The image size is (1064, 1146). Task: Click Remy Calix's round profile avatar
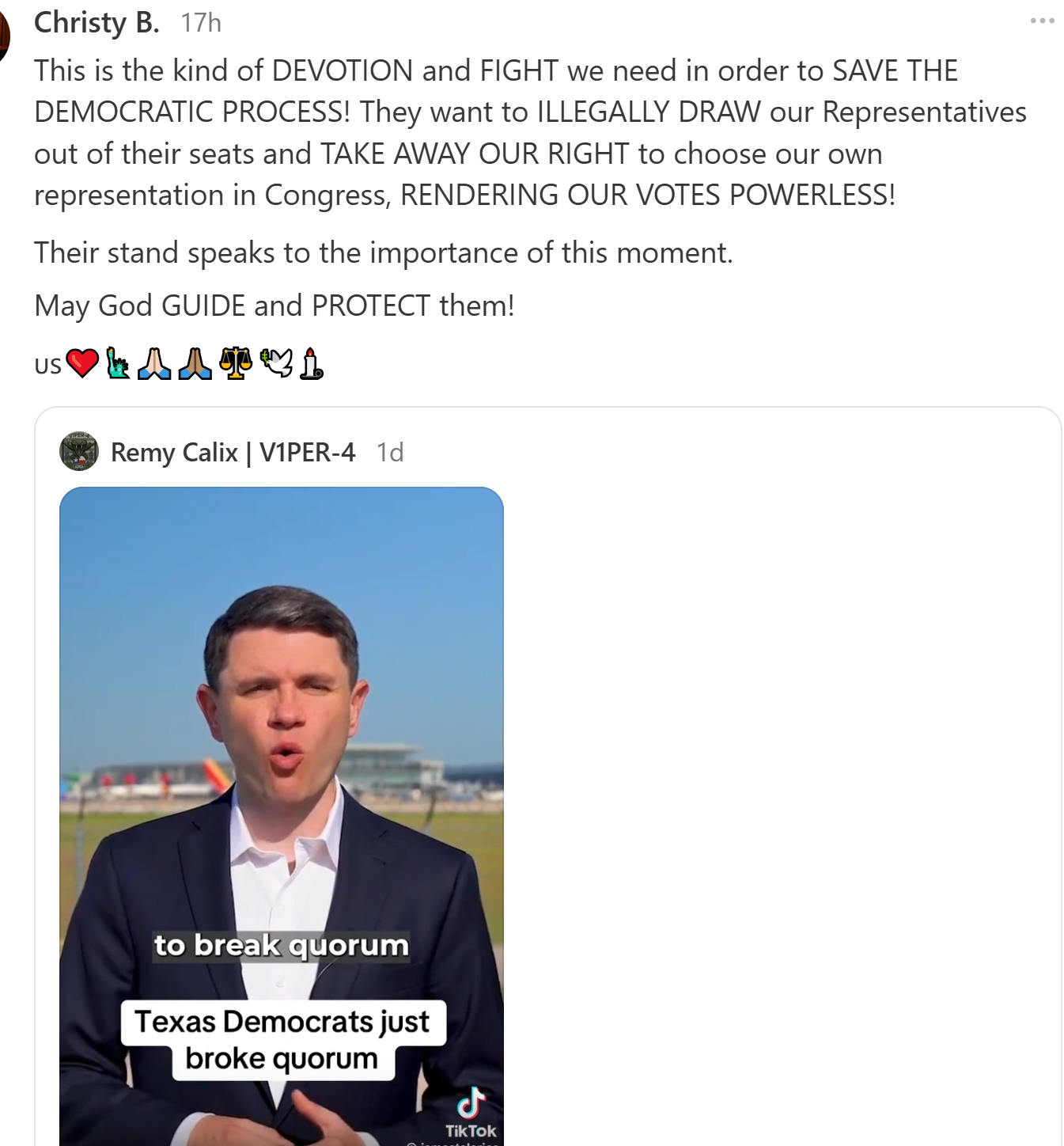(79, 451)
